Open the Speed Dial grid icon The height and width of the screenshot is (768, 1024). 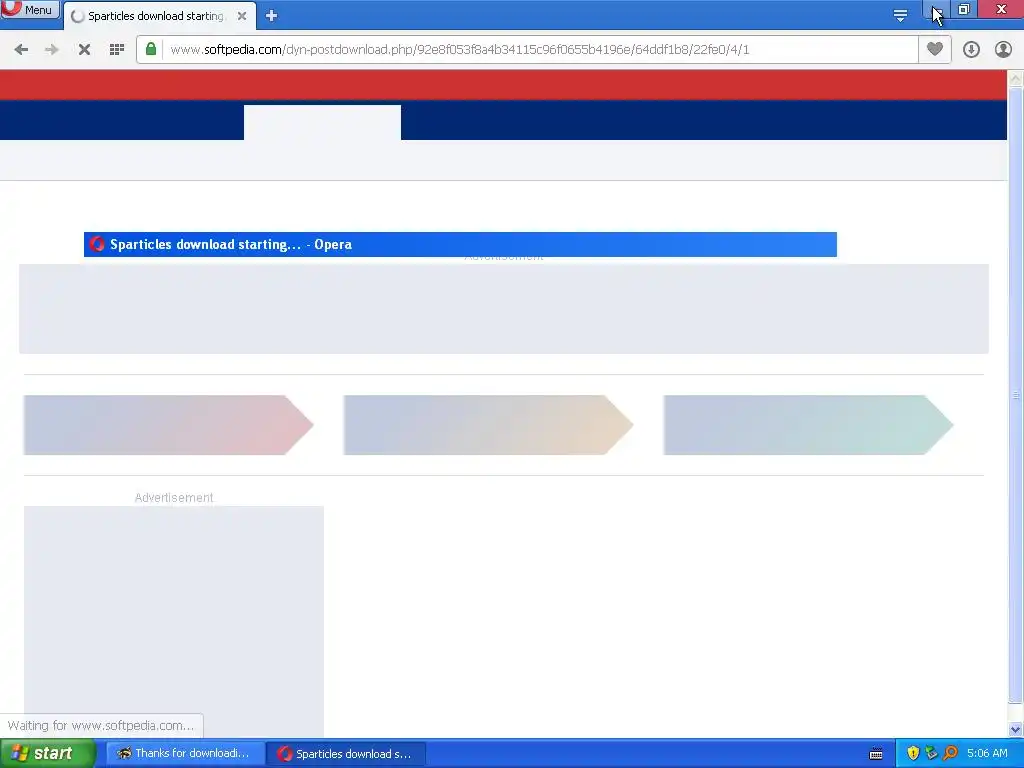click(117, 50)
